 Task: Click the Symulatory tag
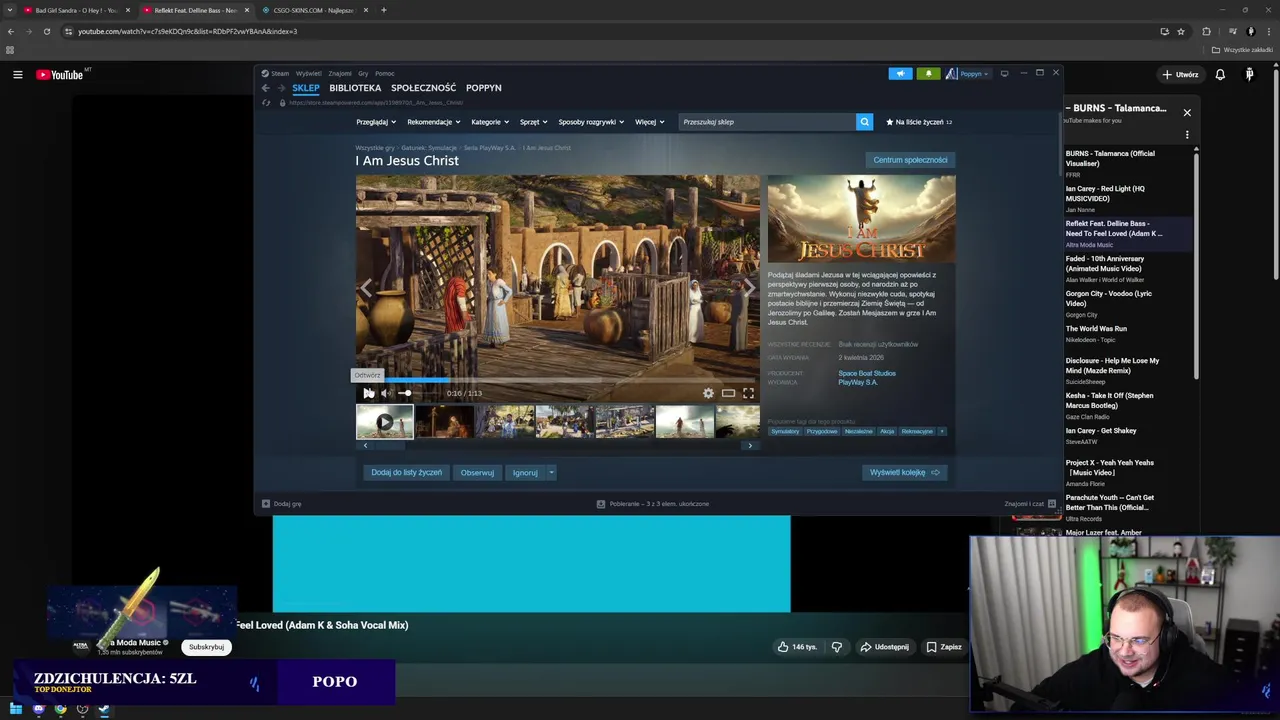click(x=786, y=431)
